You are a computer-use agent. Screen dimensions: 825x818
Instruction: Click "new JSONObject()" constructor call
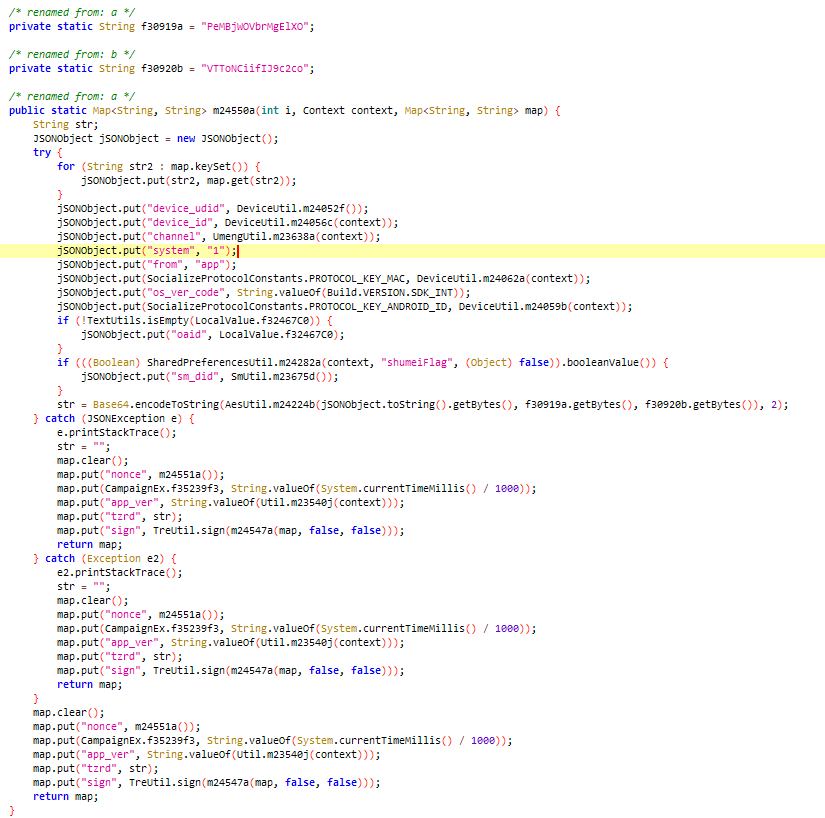tap(224, 138)
